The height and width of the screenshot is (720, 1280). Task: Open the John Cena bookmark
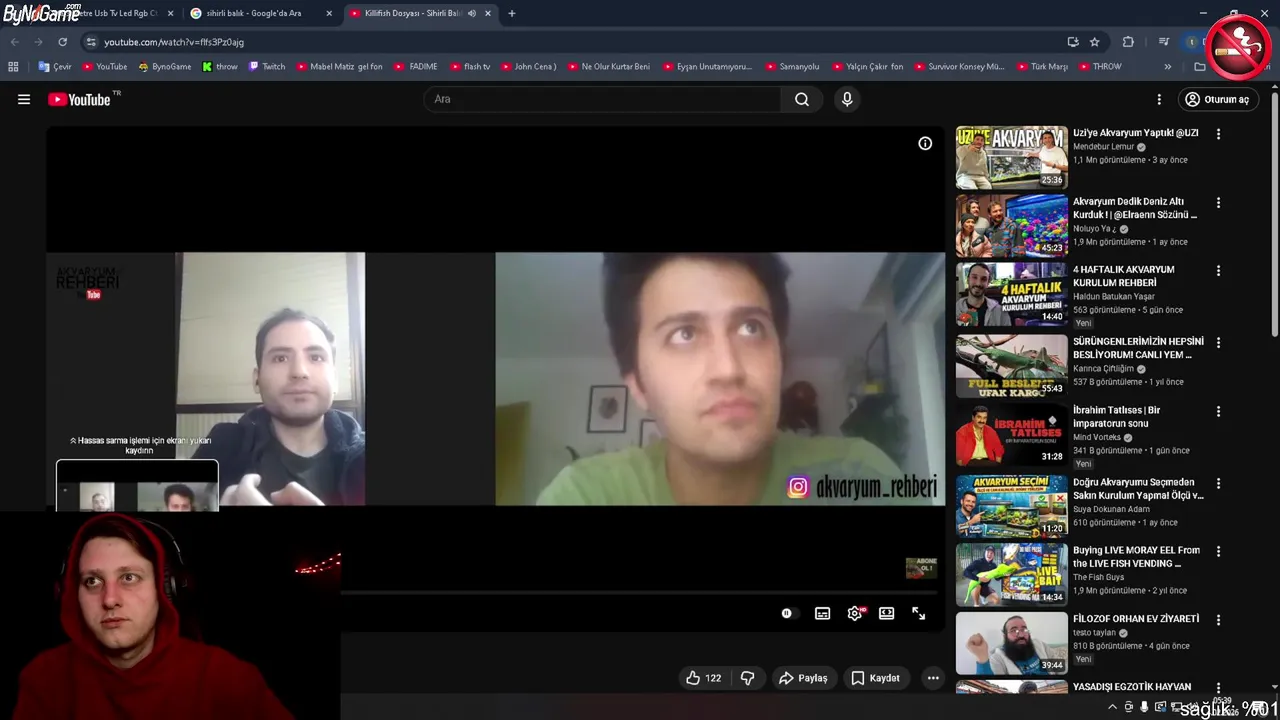tap(528, 67)
